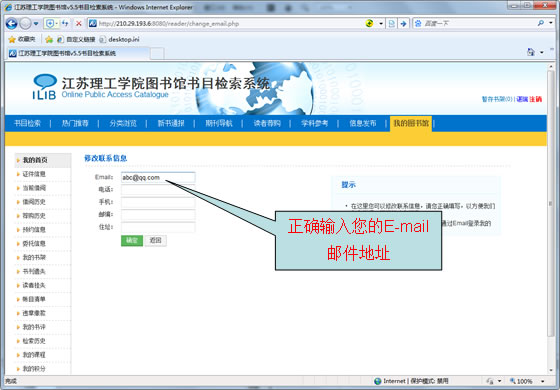Open the Home button dropdown arrow

pyautogui.click(x=542, y=52)
